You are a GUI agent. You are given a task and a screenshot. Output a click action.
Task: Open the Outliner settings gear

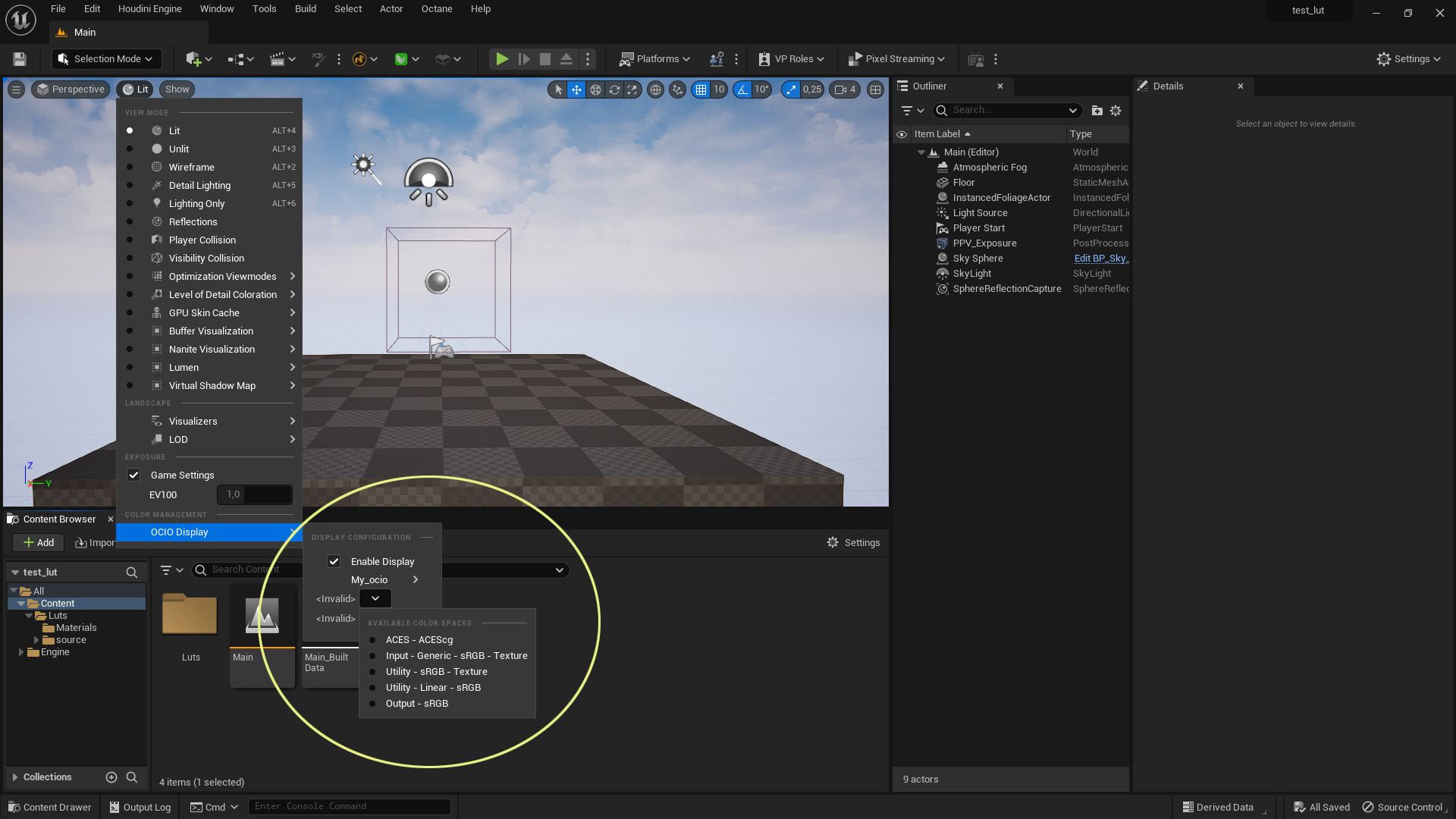1116,111
